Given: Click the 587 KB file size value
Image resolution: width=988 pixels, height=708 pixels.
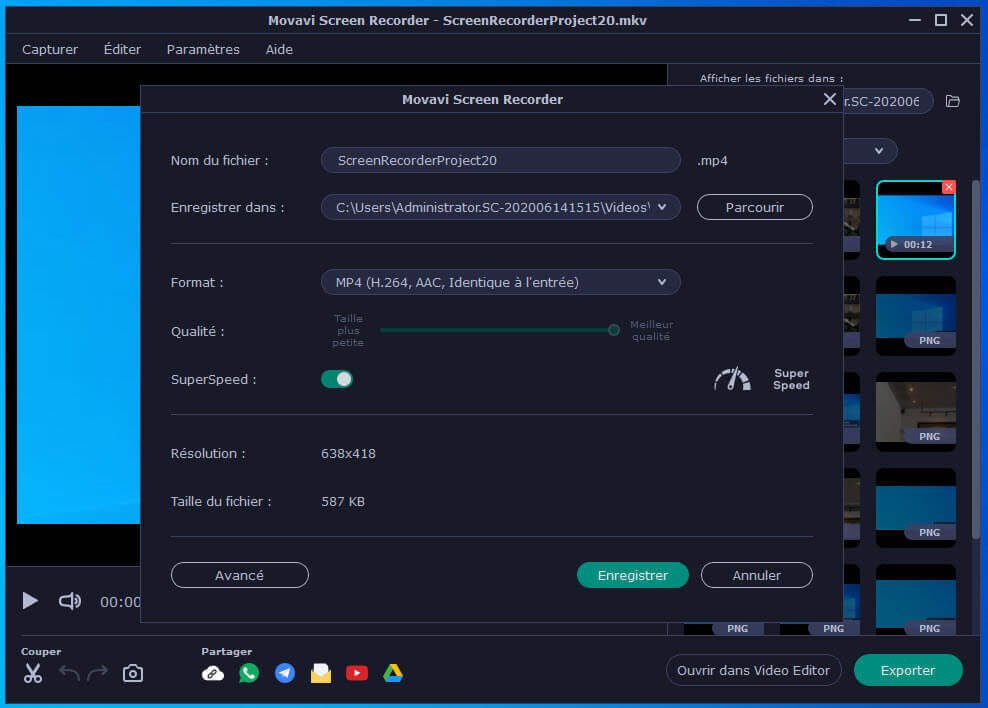Looking at the screenshot, I should [343, 501].
